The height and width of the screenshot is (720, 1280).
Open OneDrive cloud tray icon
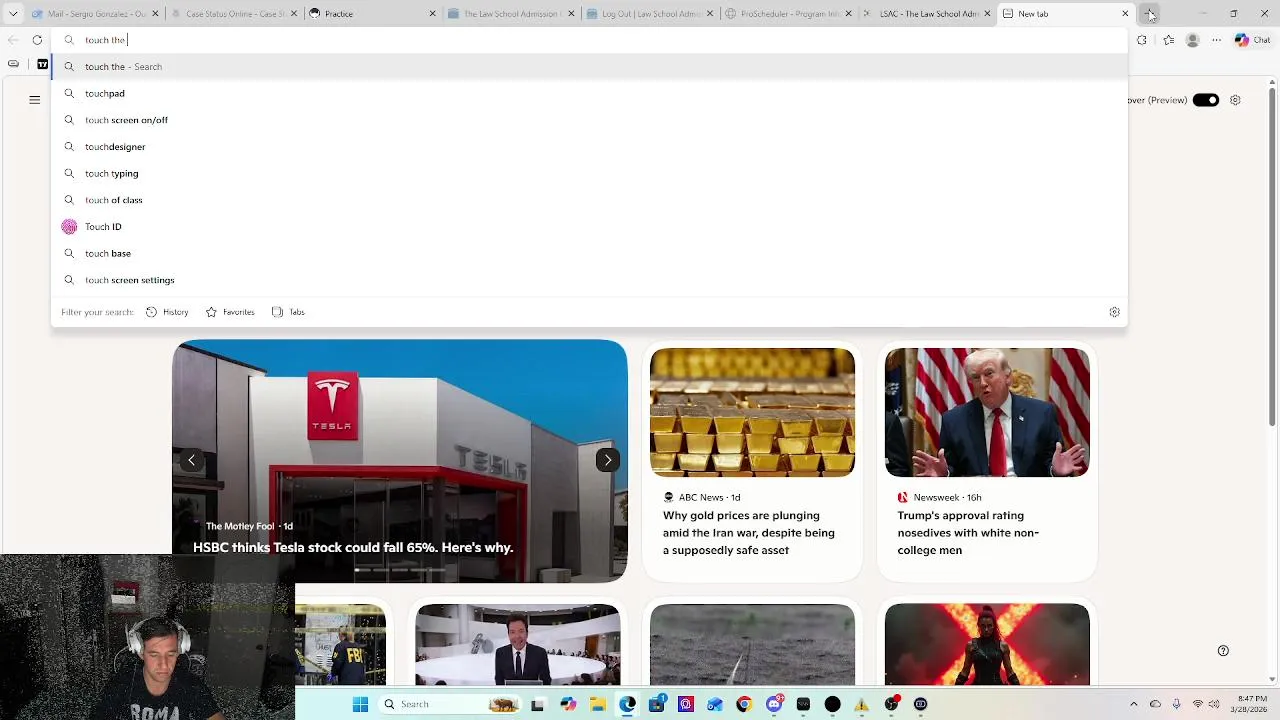1155,704
